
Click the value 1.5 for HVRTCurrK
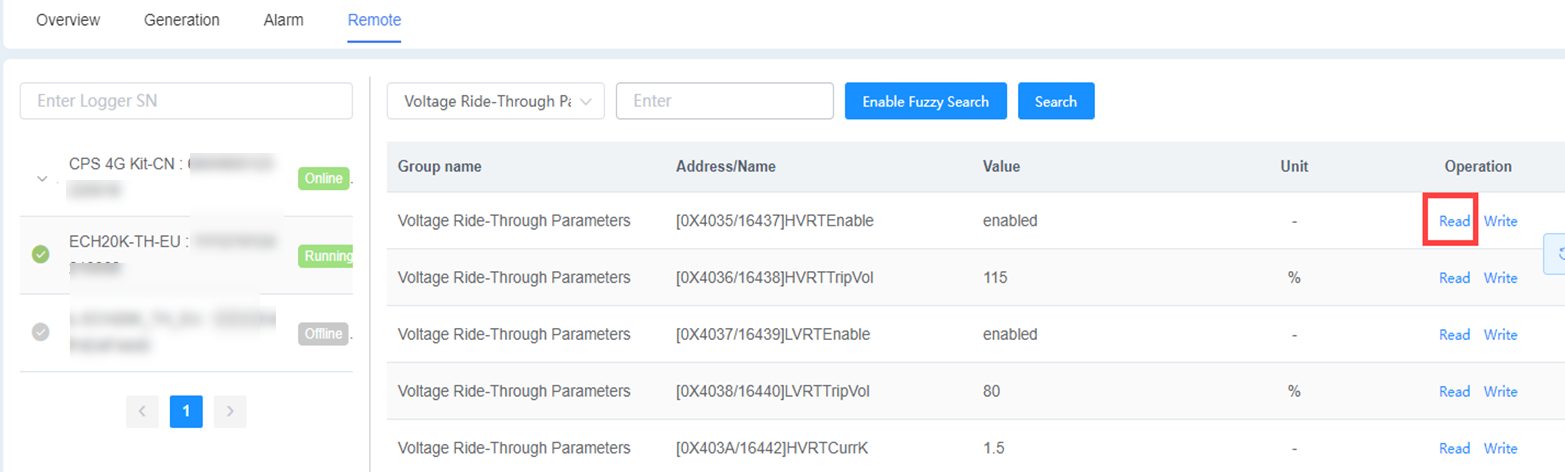[993, 448]
